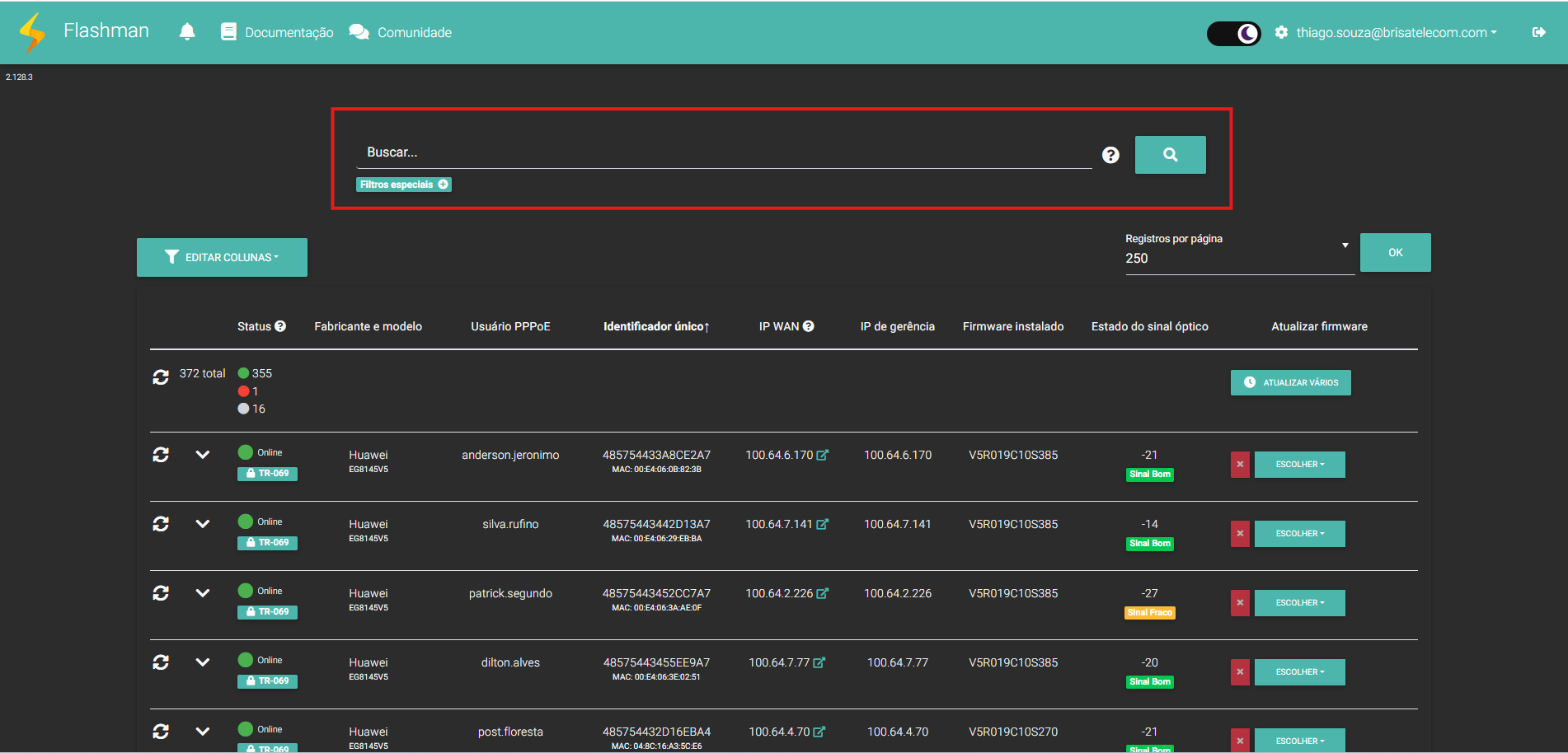Click the Atualizar Vários button
1568x753 pixels.
click(1290, 382)
